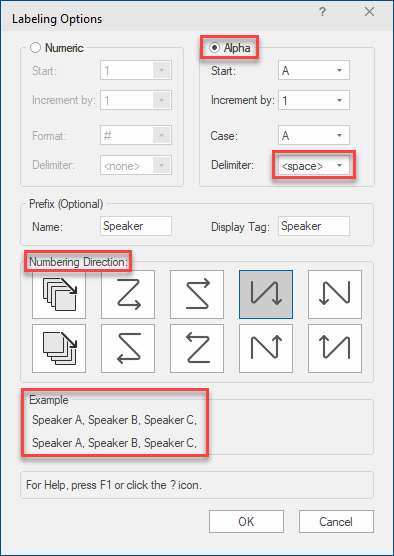Select reversed-N direction with down arrow on left
Viewport: 394px width, 556px height.
[335, 294]
